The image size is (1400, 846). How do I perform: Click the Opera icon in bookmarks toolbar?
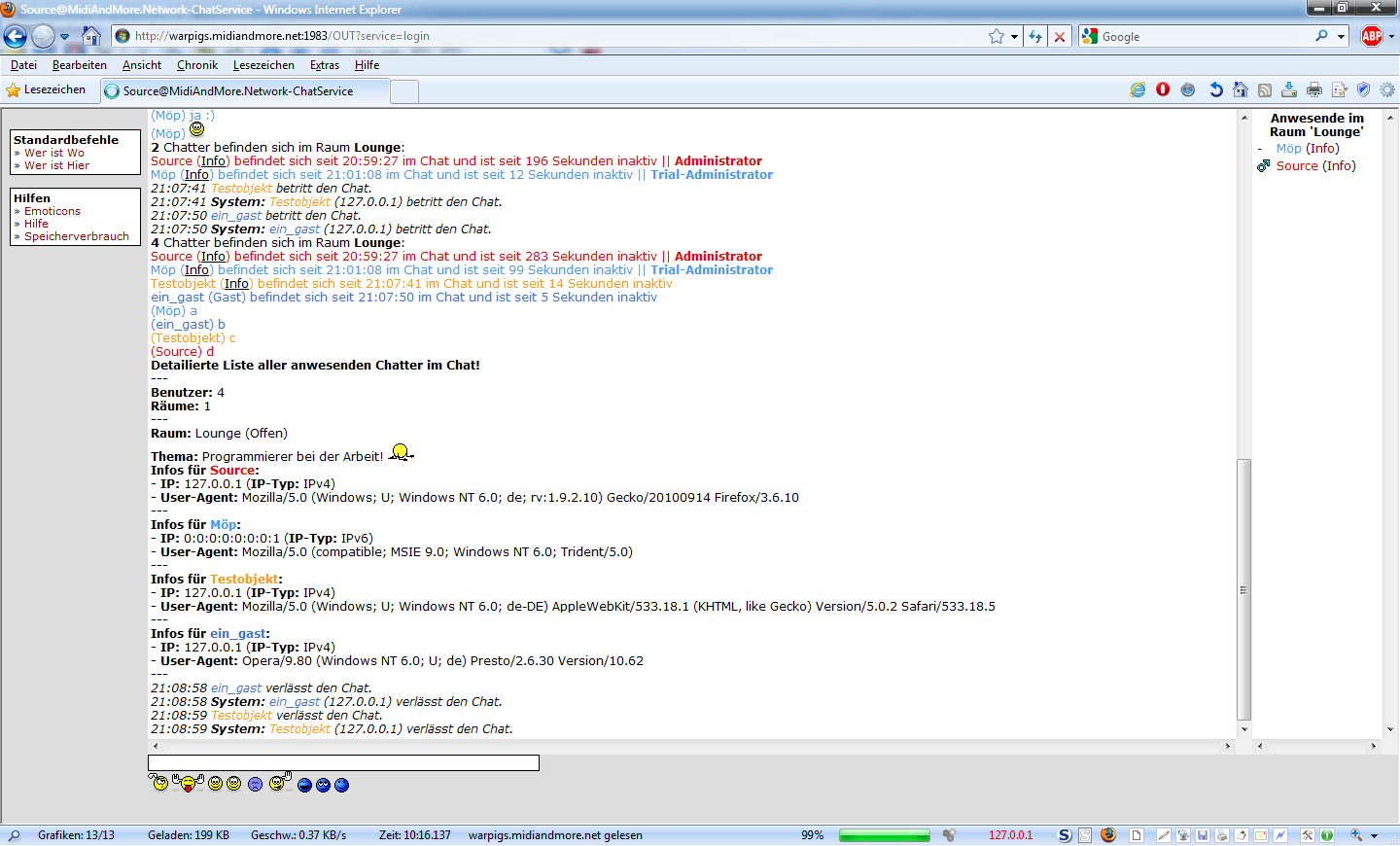click(x=1163, y=89)
